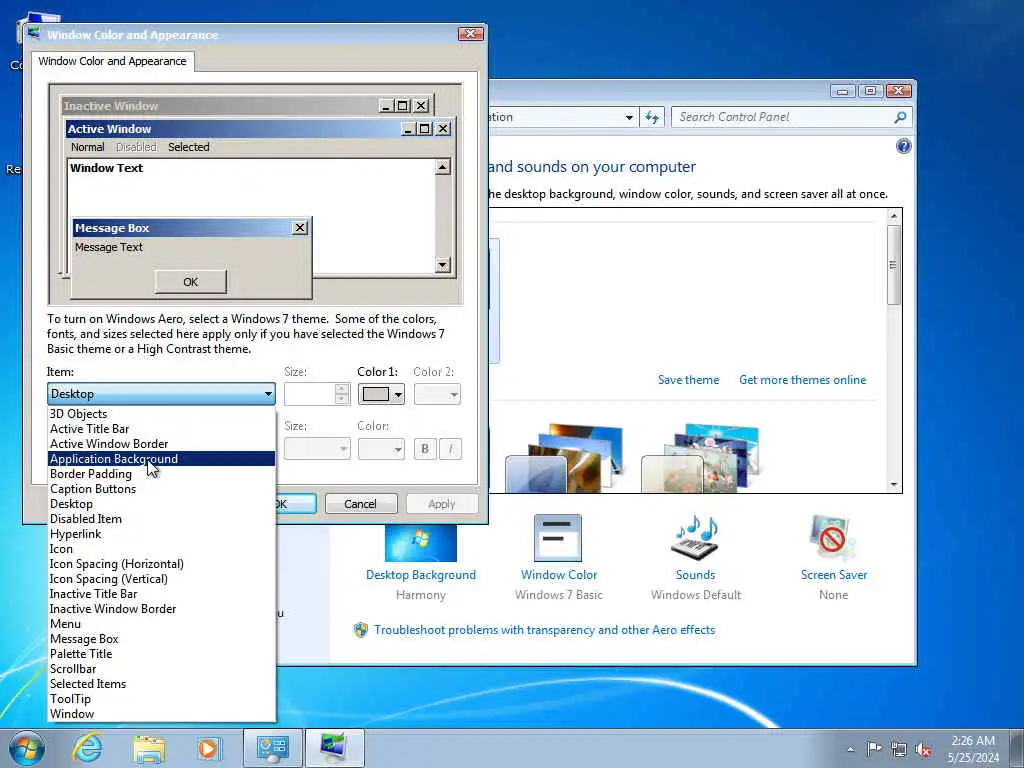1024x768 pixels.
Task: Choose Border Padding from the list
Action: point(161,474)
